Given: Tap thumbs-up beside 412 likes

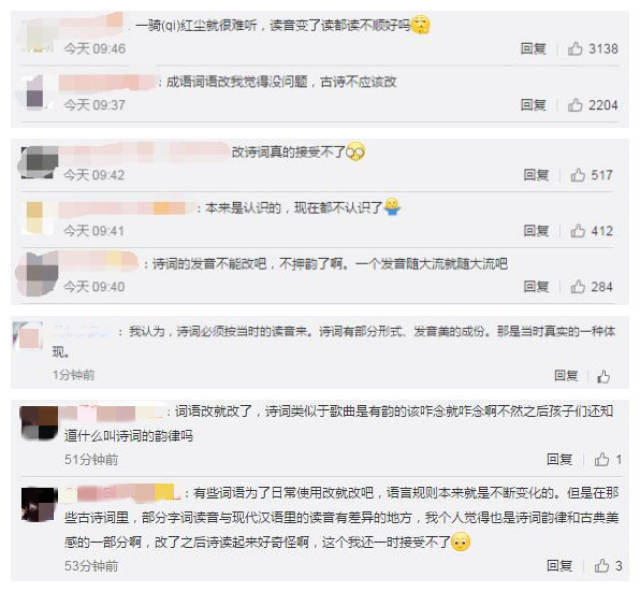Looking at the screenshot, I should (x=578, y=231).
